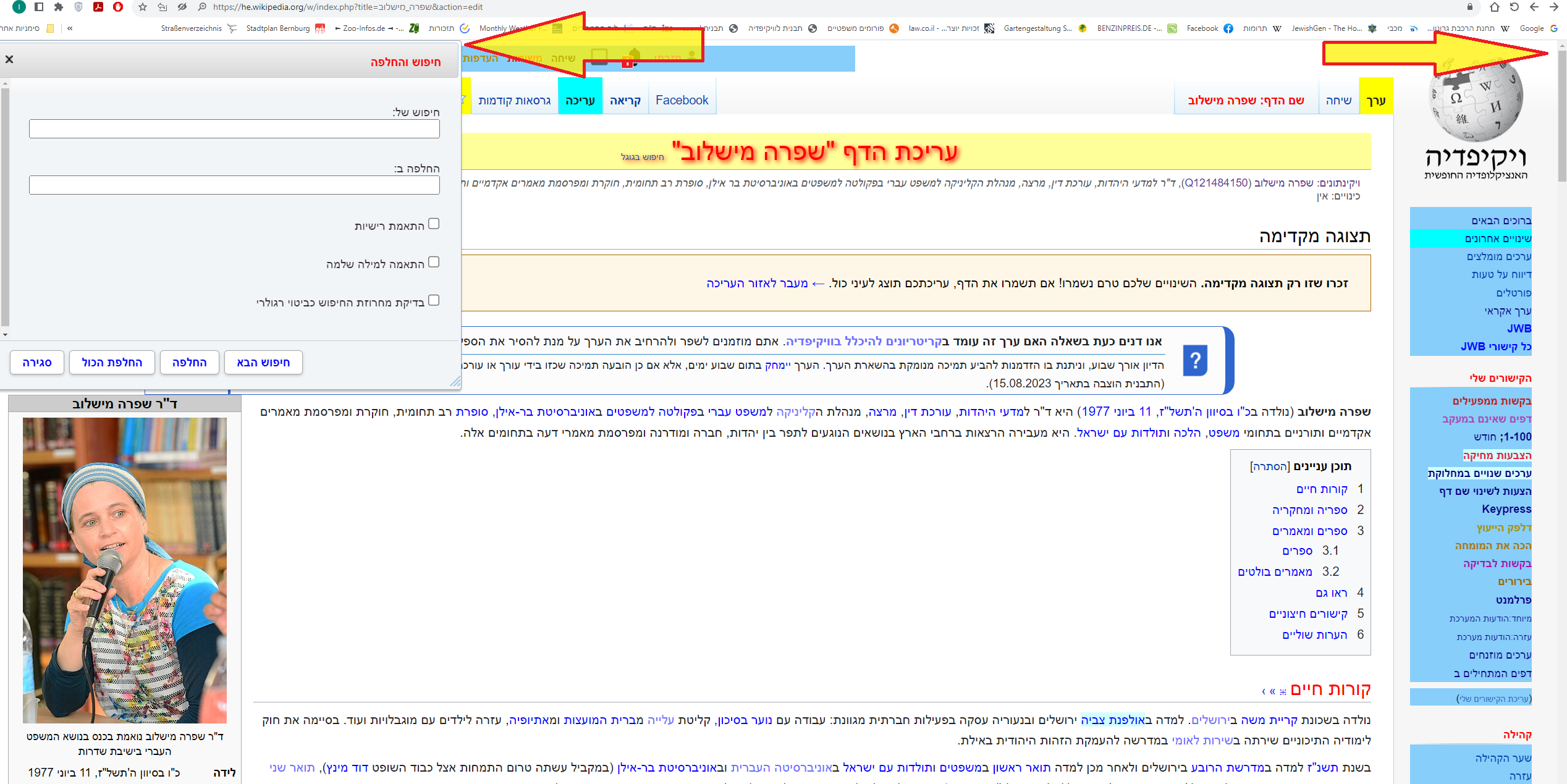The height and width of the screenshot is (784, 1567).
Task: Close the search and replace dialog
Action: (9, 59)
